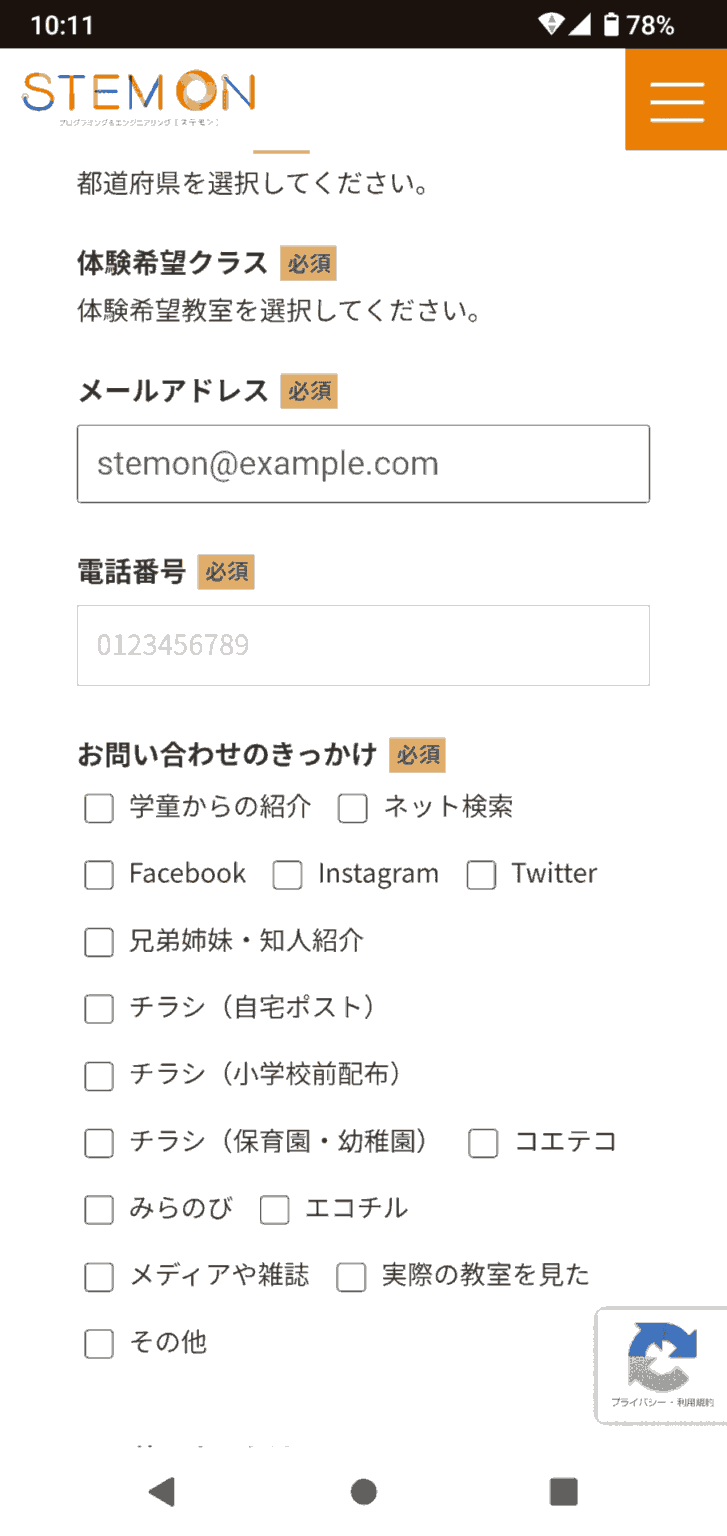
Task: Check the 学童からの紹介 checkbox
Action: pyautogui.click(x=98, y=808)
